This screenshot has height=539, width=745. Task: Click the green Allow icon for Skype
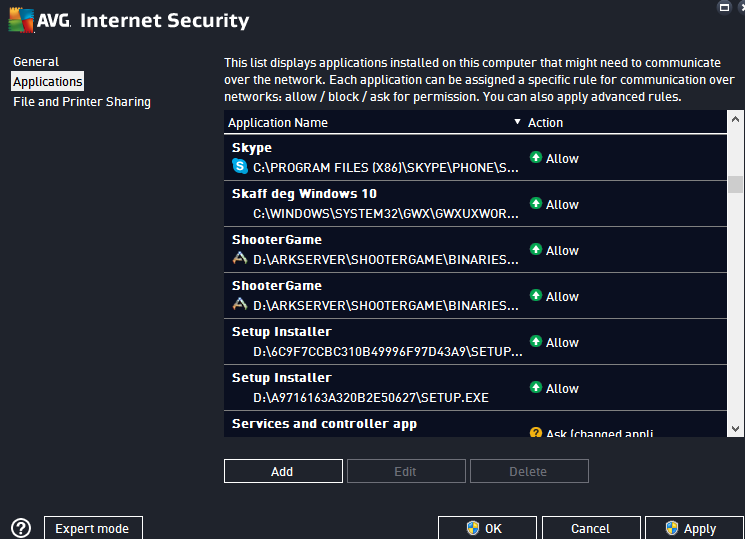click(x=535, y=158)
